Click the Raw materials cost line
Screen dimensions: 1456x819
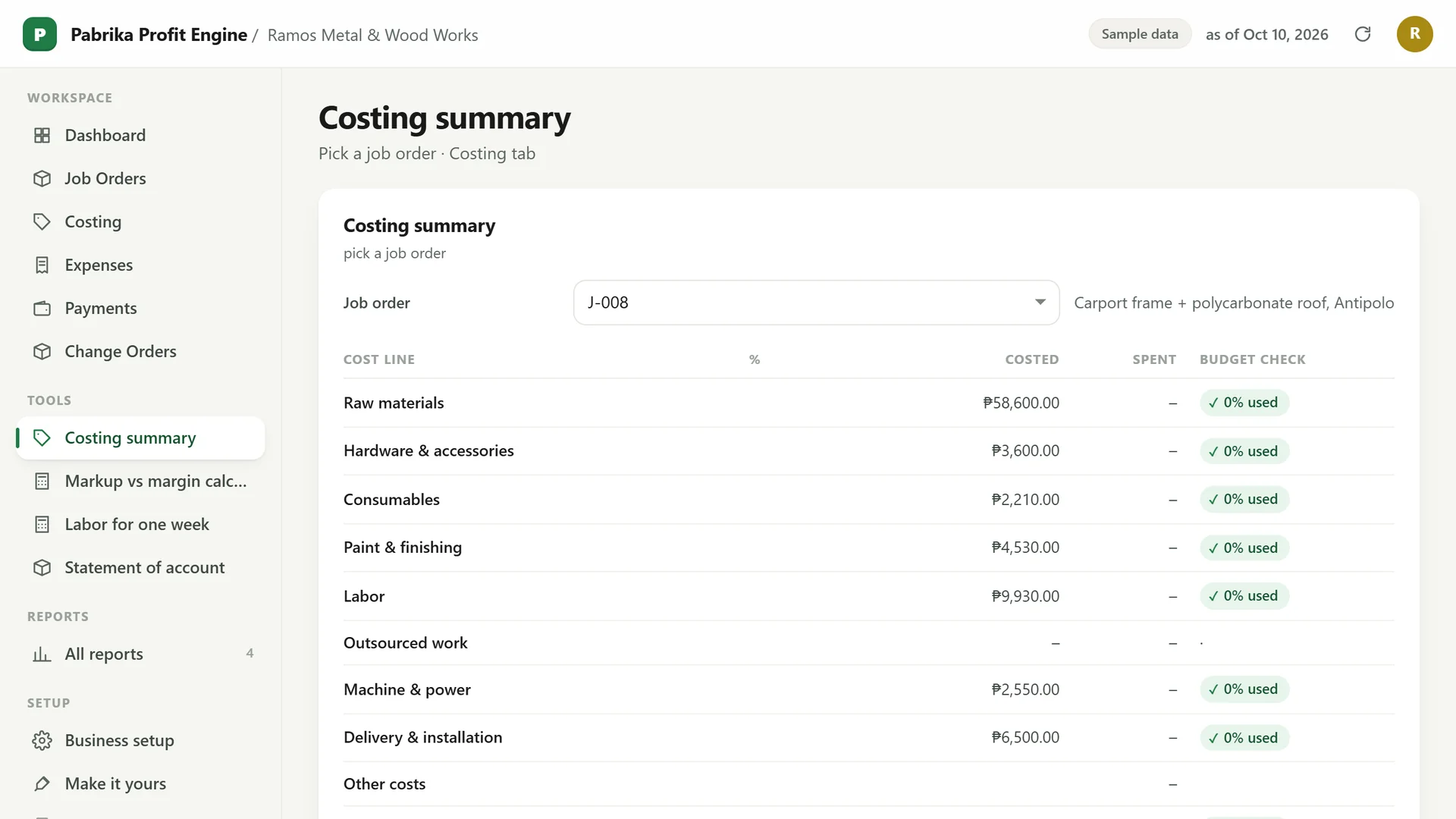(394, 403)
